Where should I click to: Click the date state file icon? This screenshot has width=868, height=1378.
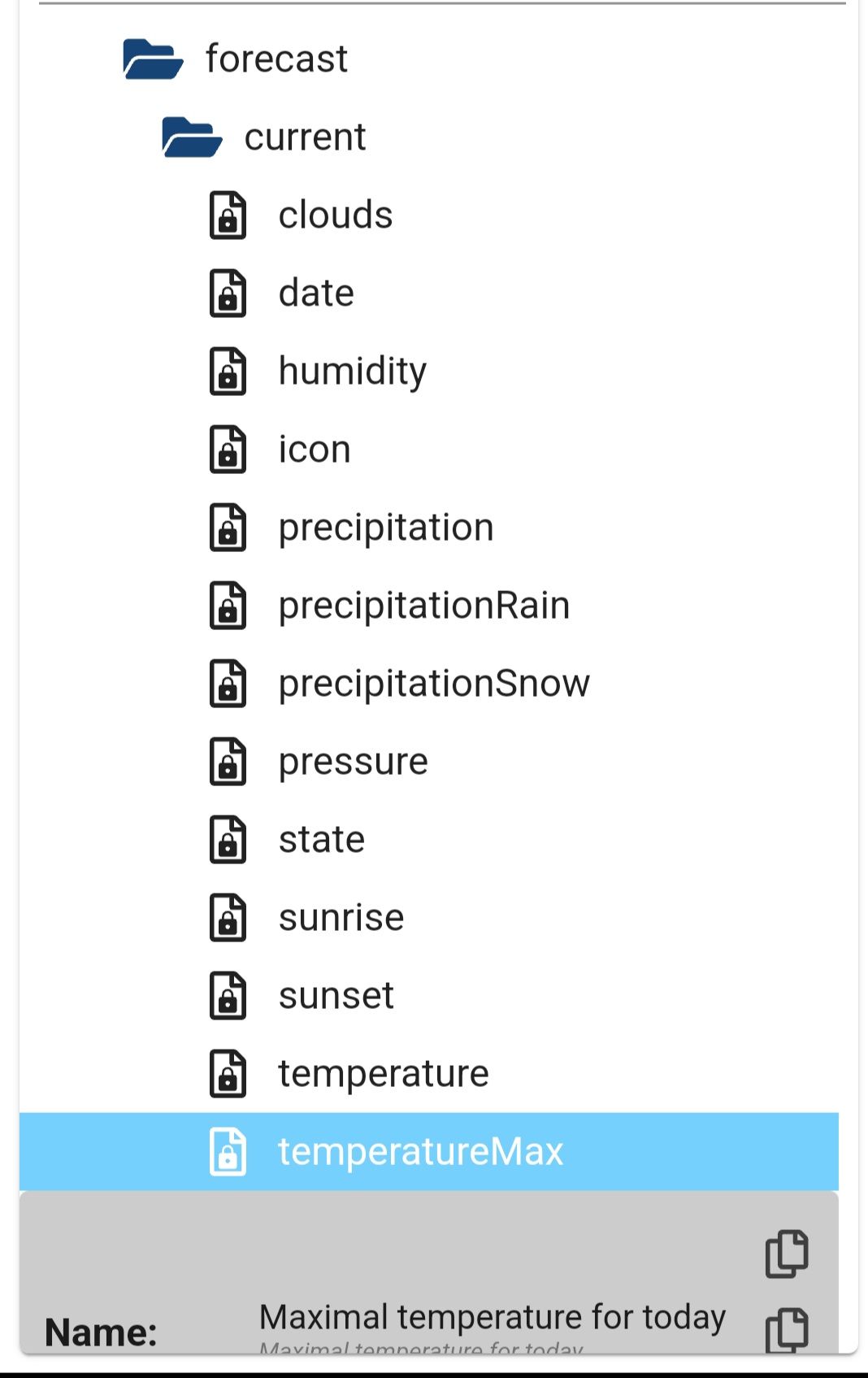pos(228,293)
